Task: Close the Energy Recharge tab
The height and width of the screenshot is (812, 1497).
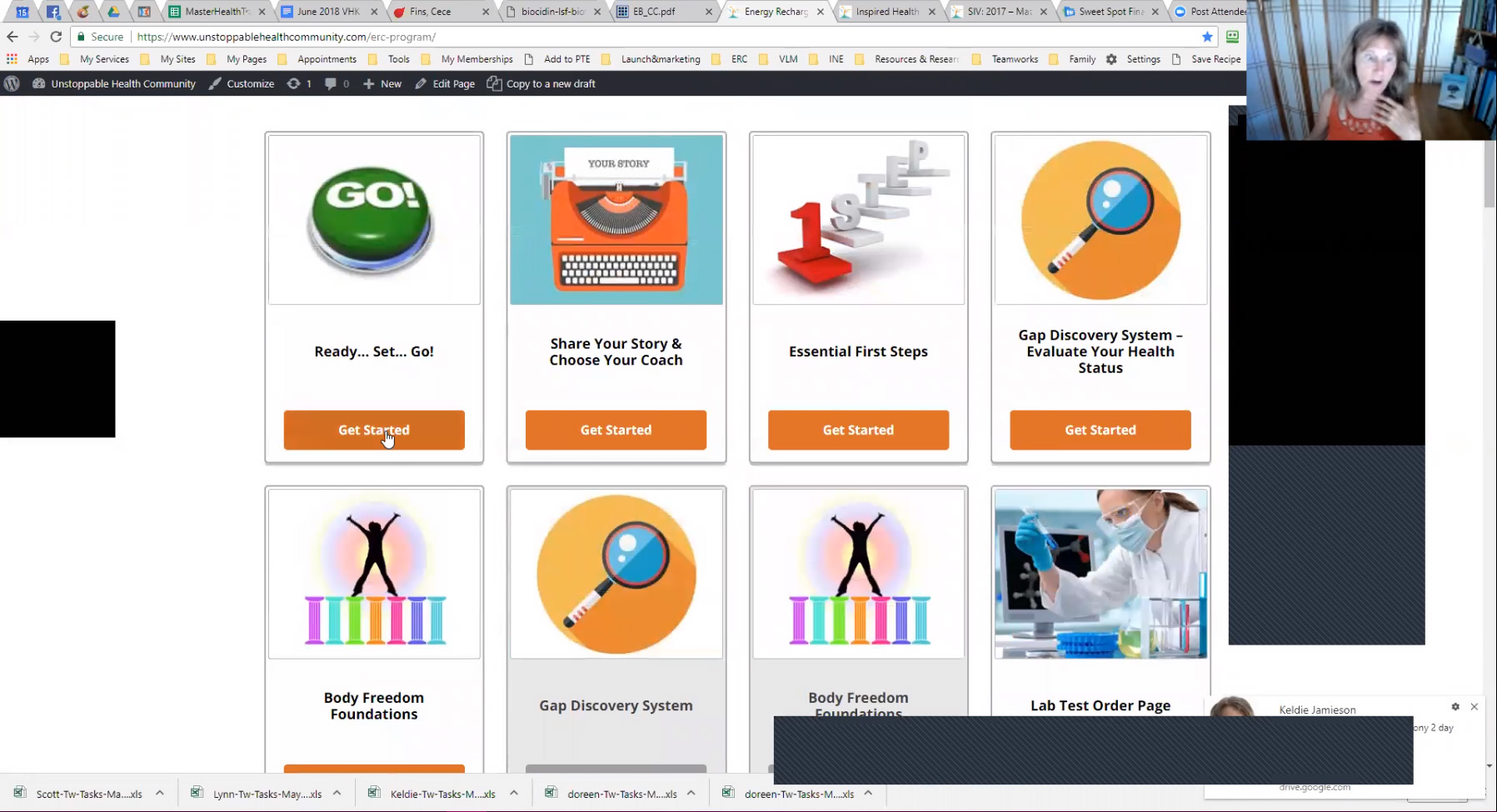Action: 821,12
